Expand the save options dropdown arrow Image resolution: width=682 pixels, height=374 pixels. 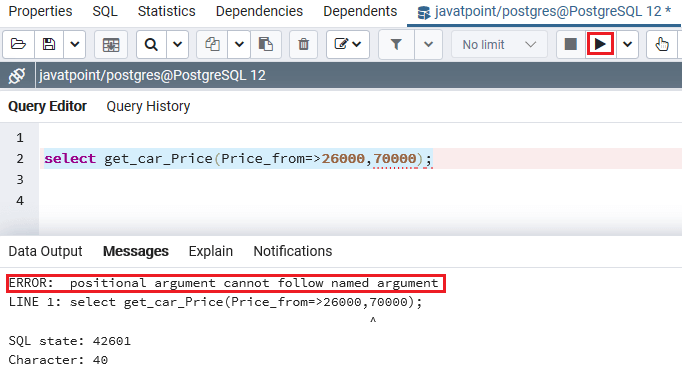pos(75,44)
